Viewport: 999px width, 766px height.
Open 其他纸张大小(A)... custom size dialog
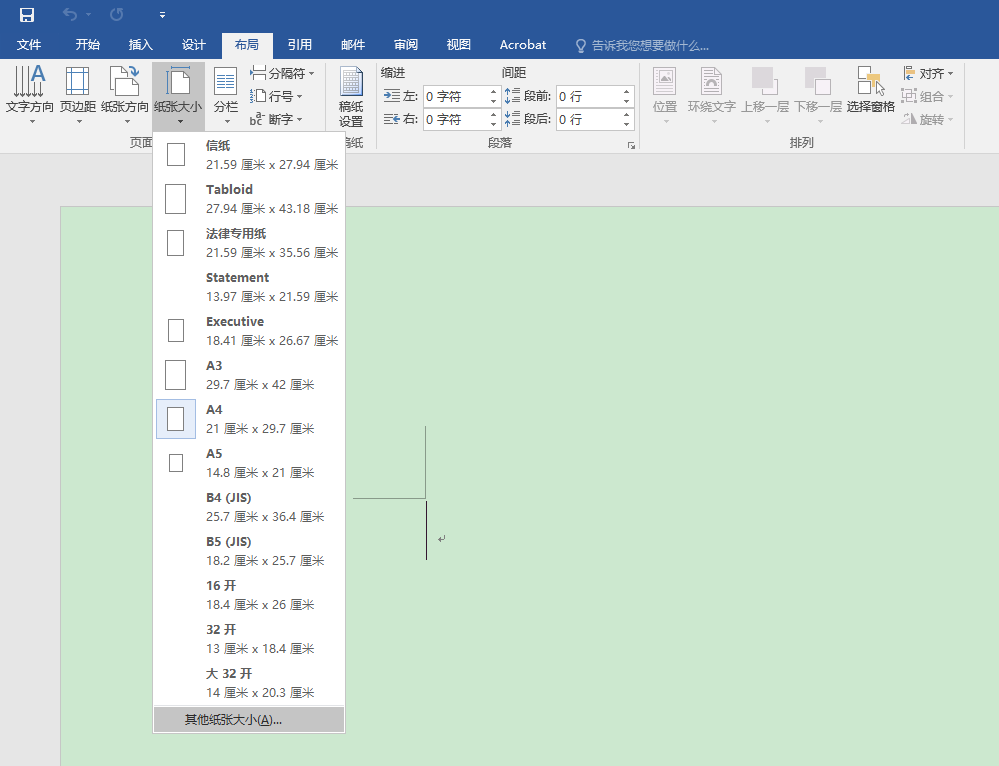pos(249,719)
